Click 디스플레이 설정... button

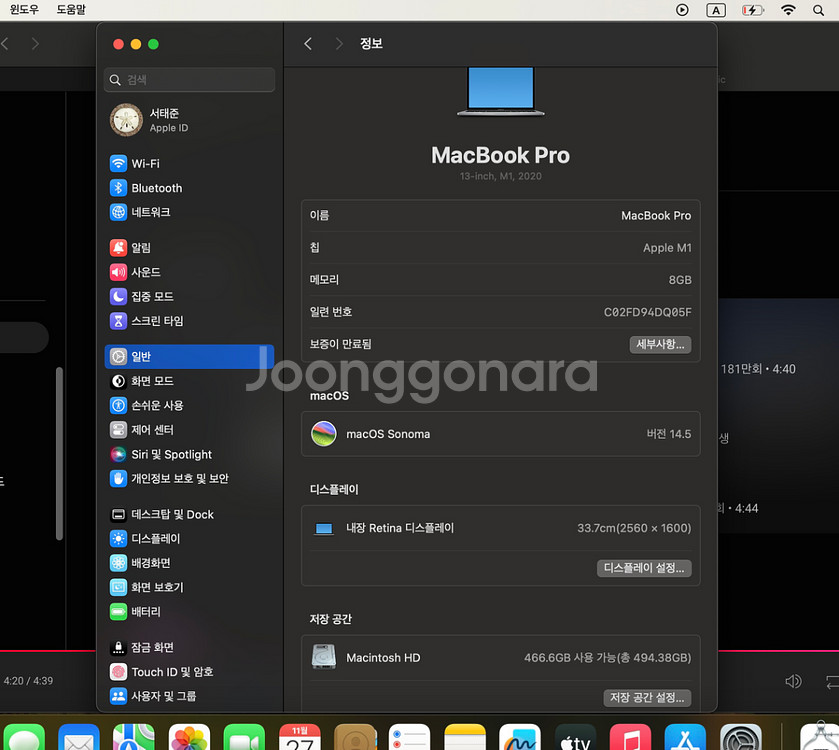pyautogui.click(x=644, y=568)
